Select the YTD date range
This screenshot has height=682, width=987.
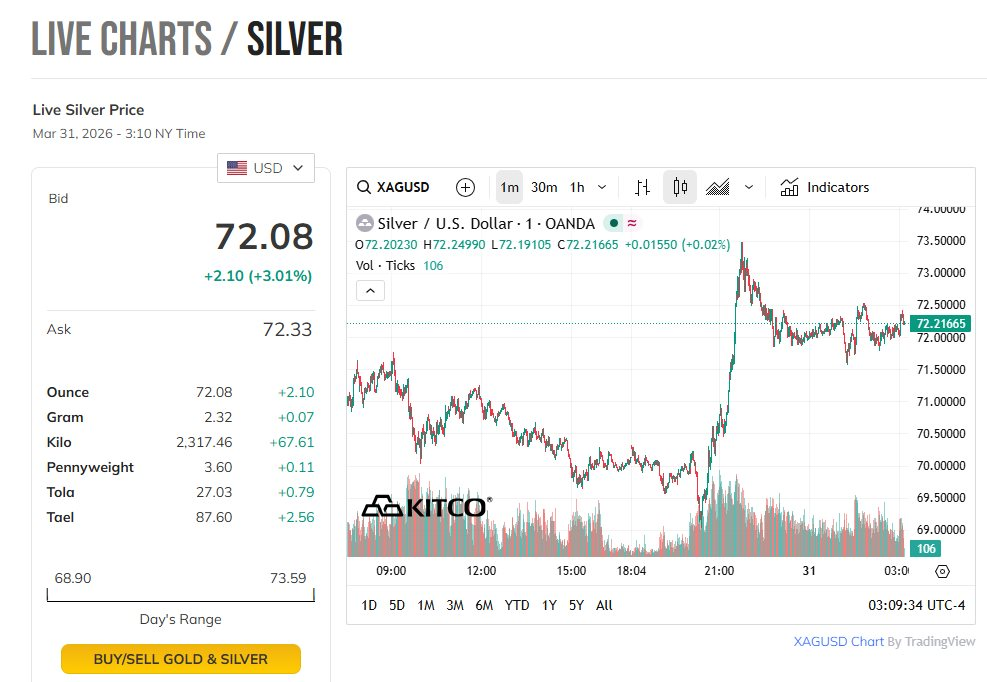(517, 605)
